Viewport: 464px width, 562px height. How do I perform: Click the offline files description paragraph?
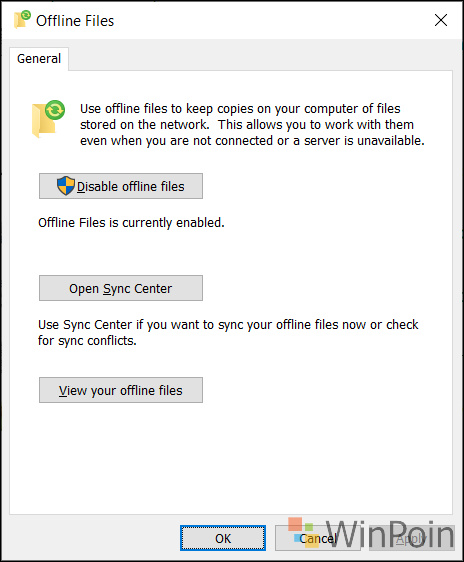[x=252, y=125]
